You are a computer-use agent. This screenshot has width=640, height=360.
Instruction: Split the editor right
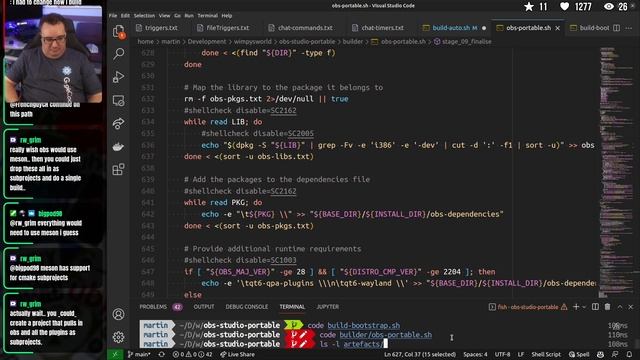point(616,28)
